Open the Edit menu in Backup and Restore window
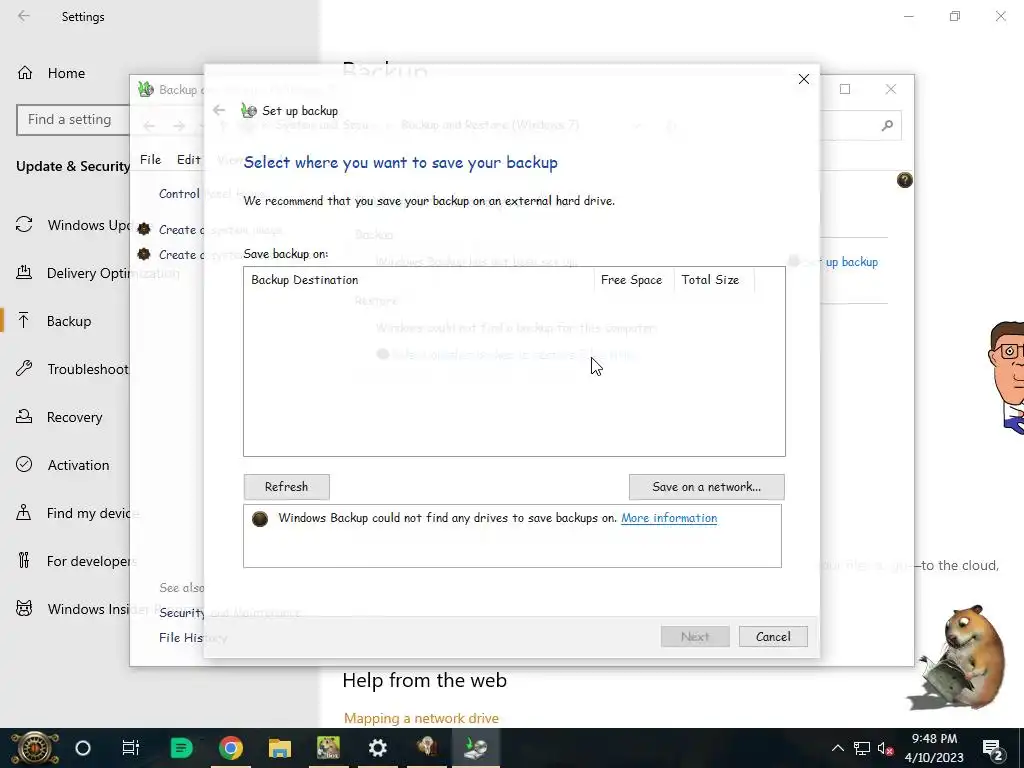 click(189, 159)
